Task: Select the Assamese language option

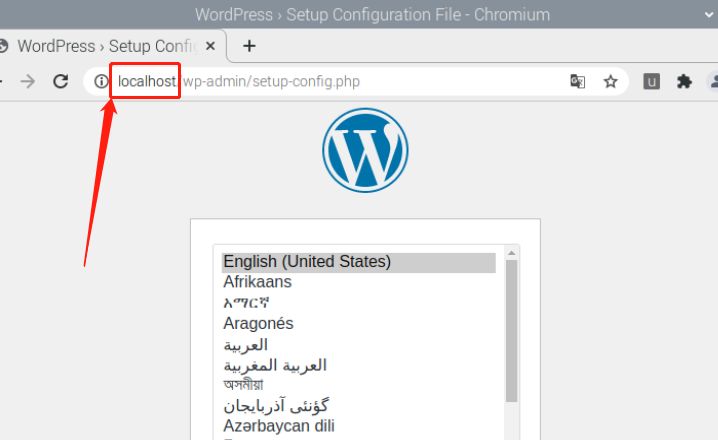Action: click(359, 385)
